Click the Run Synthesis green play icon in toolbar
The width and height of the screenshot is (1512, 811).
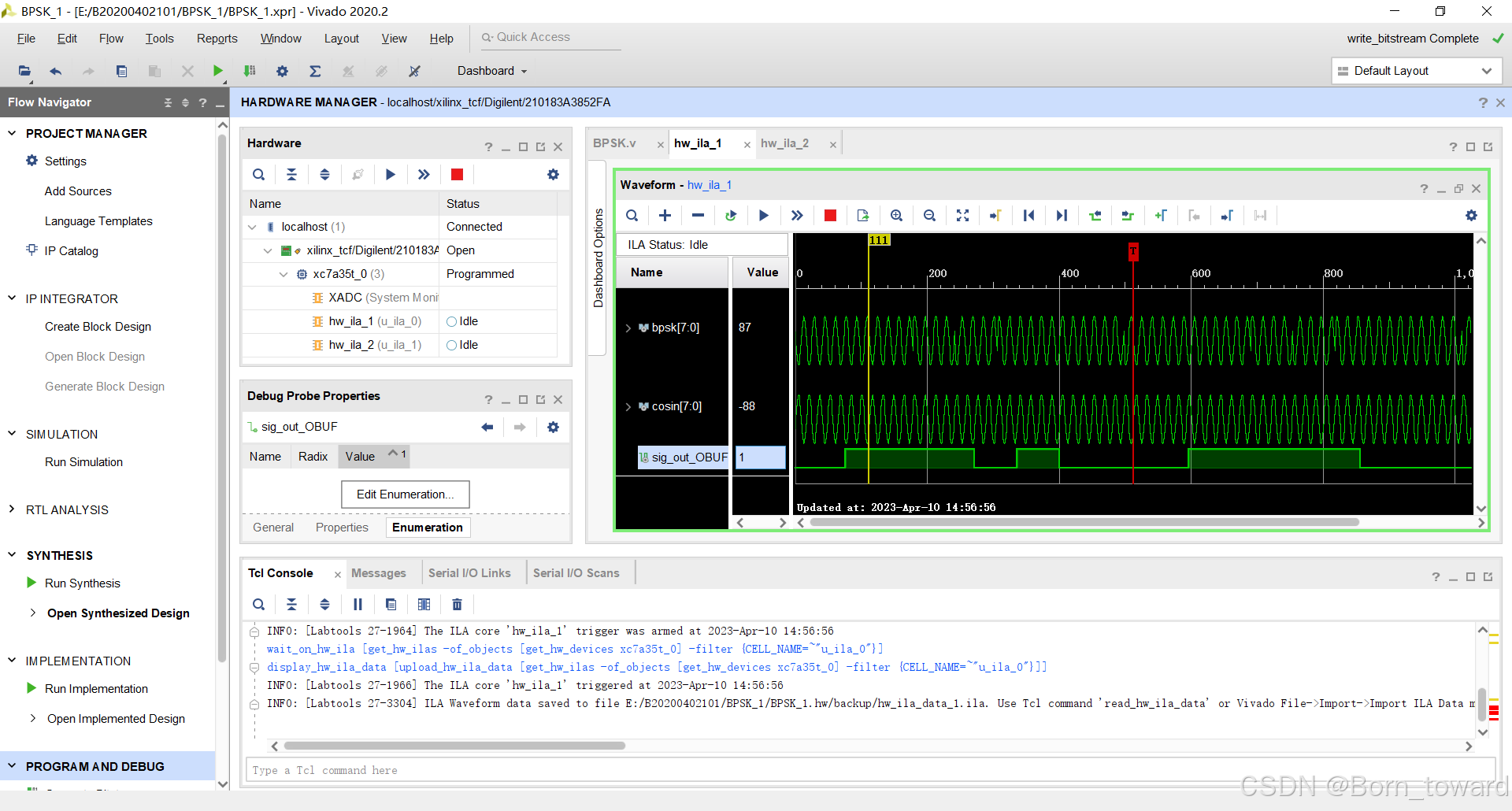[x=218, y=71]
